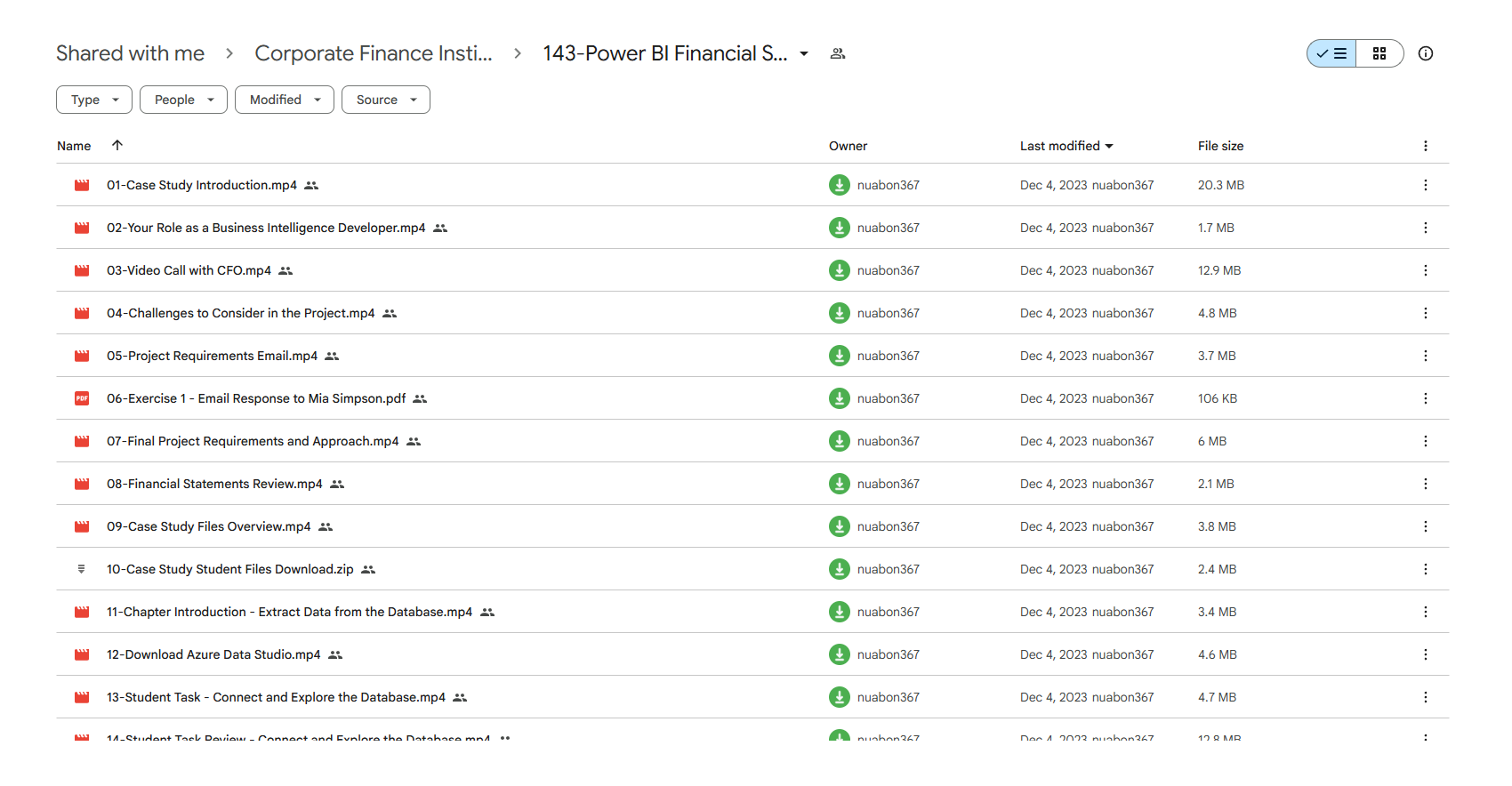Switch to grid layout view
This screenshot has height=786, width=1512.
pos(1379,53)
